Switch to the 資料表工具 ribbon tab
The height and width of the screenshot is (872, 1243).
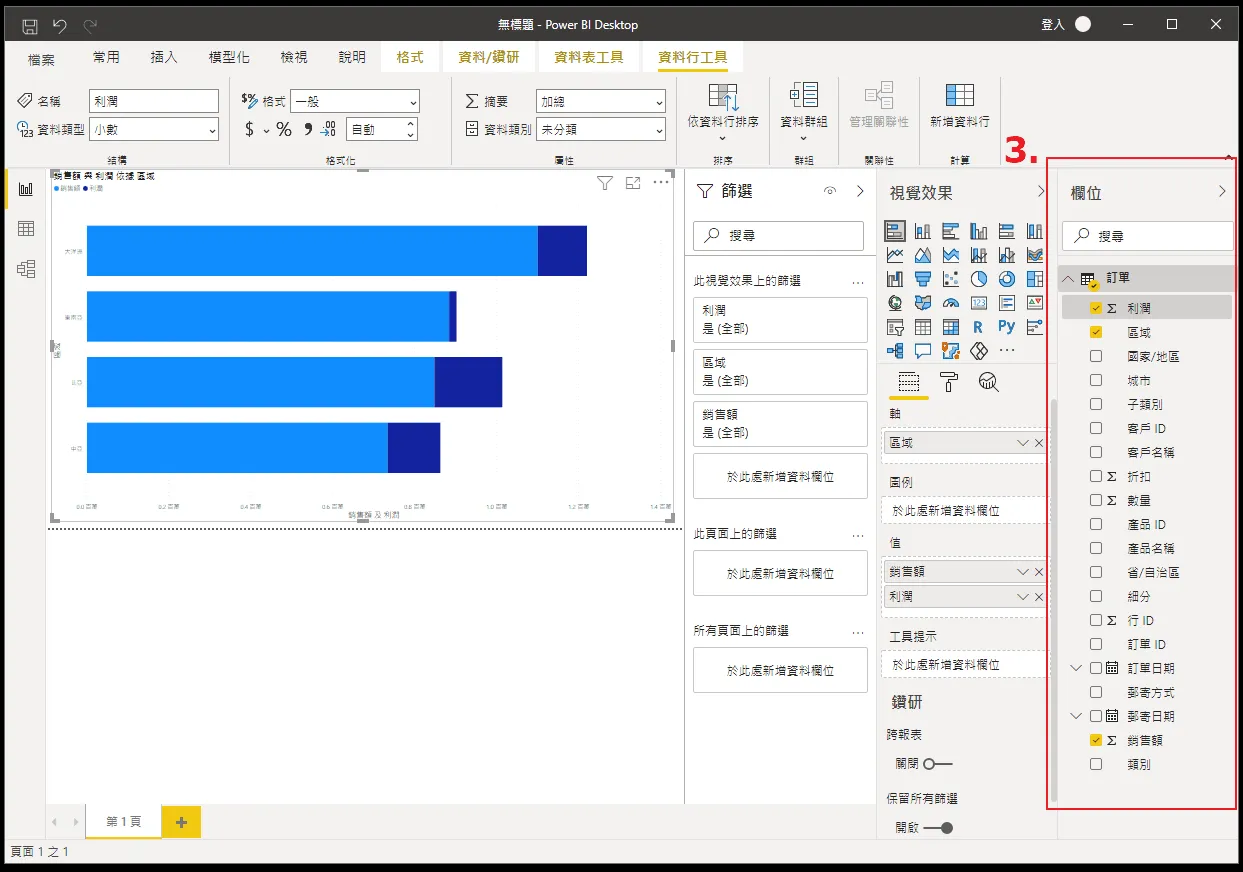point(589,57)
